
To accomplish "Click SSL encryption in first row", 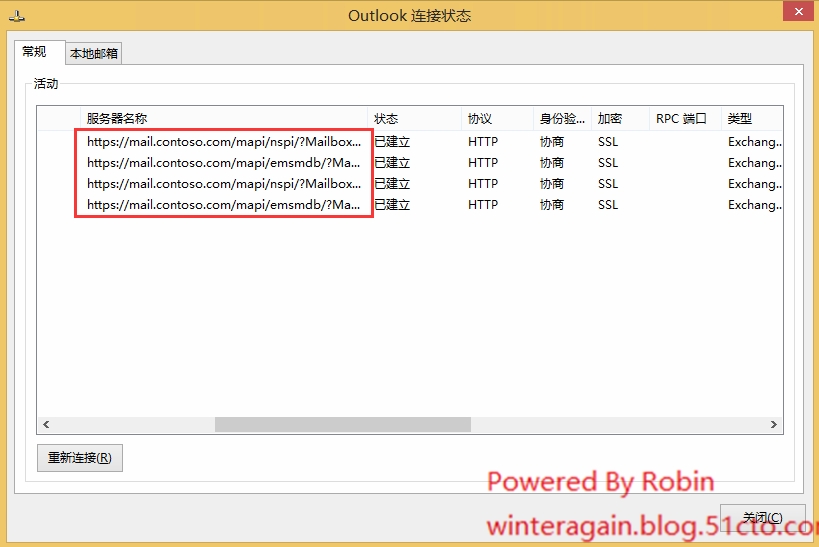I will pyautogui.click(x=608, y=142).
